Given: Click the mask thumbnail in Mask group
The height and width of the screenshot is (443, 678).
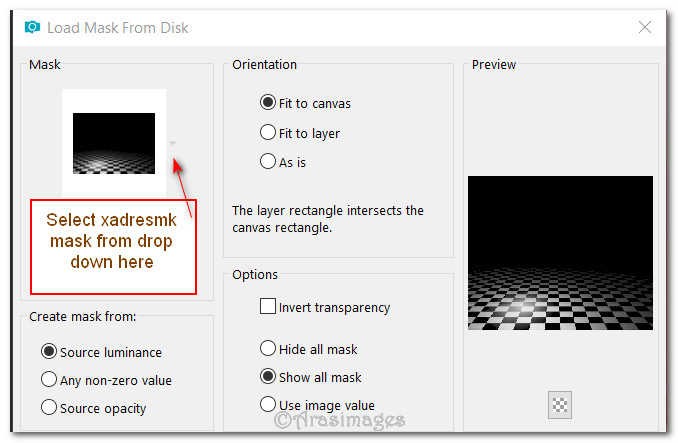Looking at the screenshot, I should pyautogui.click(x=114, y=143).
